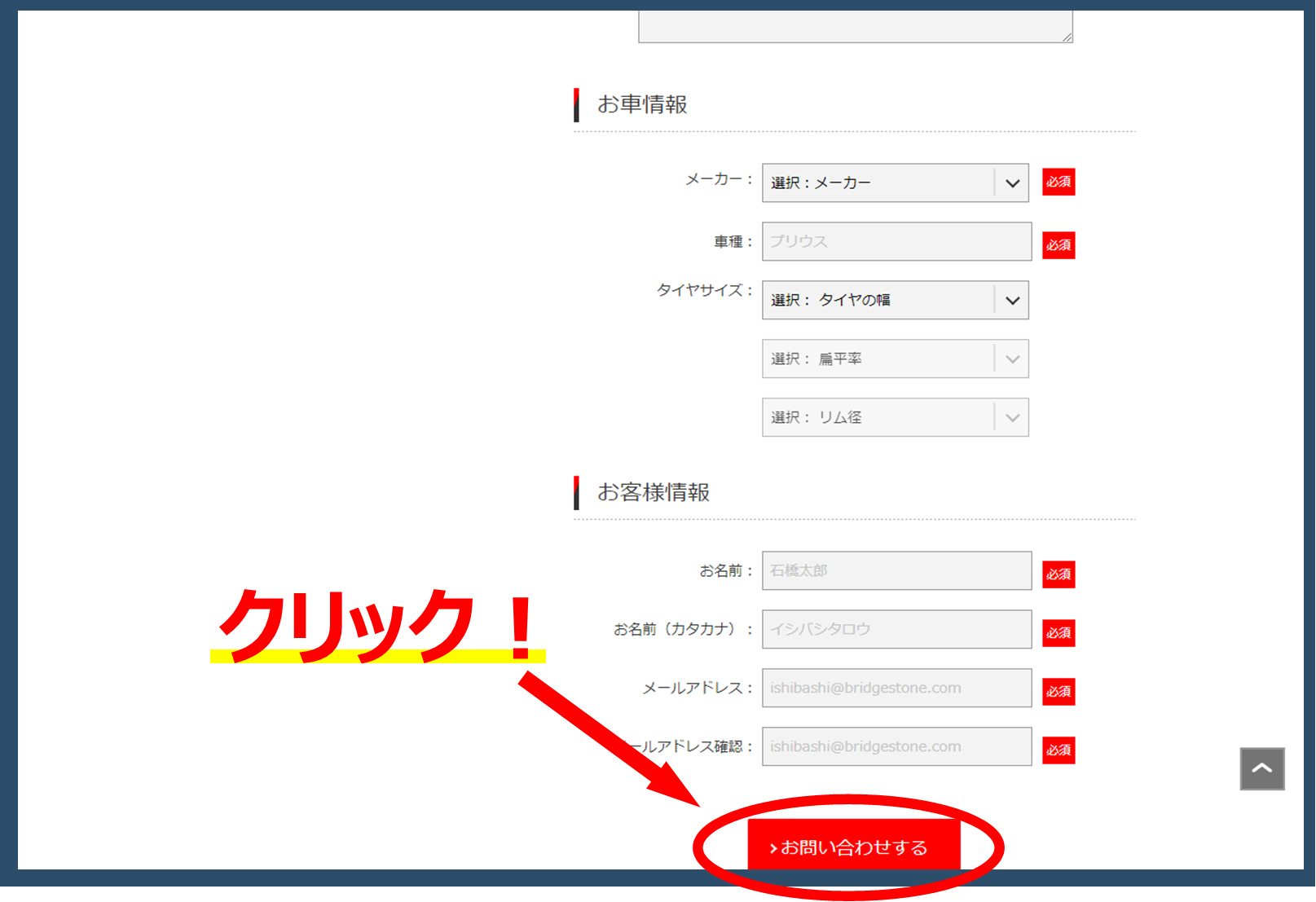The width and height of the screenshot is (1316, 902).
Task: Click the メールアドレス input box
Action: coord(896,689)
